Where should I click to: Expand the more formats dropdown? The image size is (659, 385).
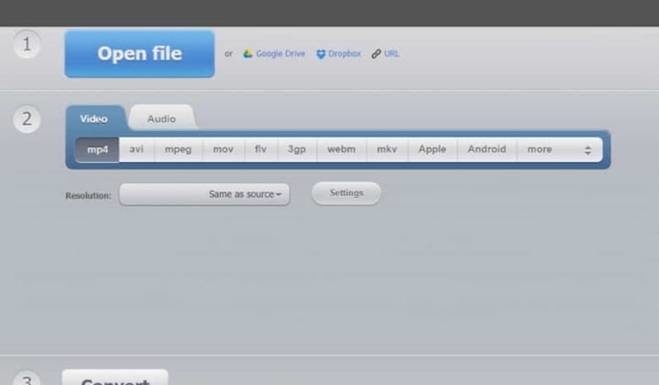click(x=560, y=149)
